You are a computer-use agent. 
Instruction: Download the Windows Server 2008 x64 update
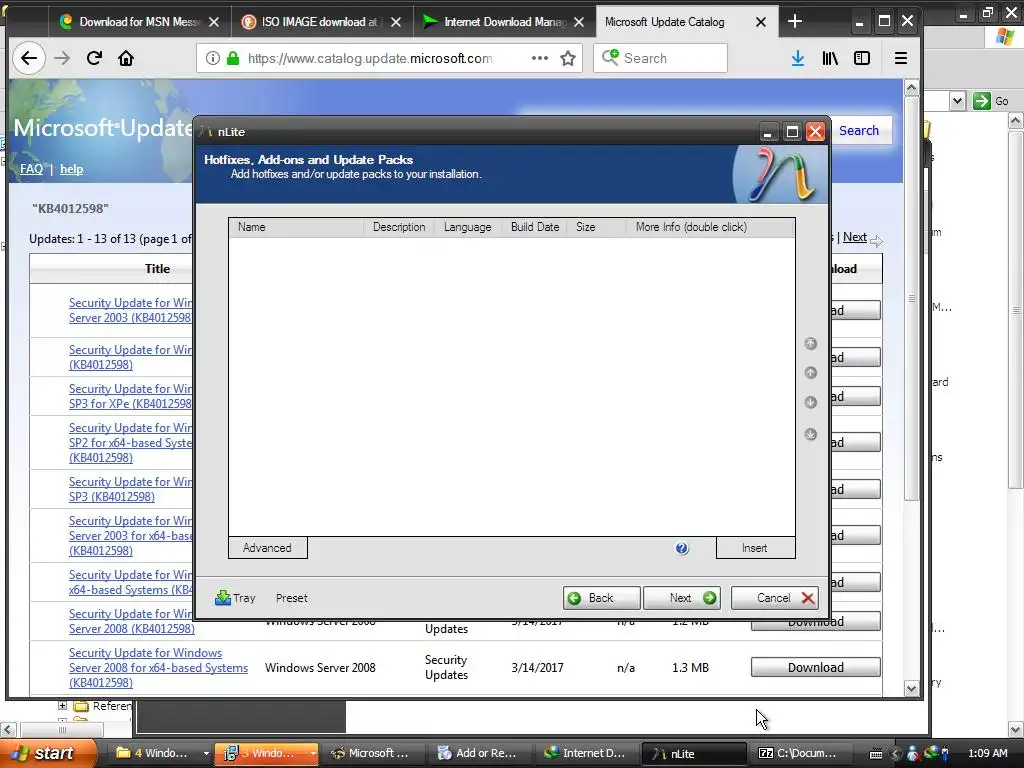click(816, 667)
